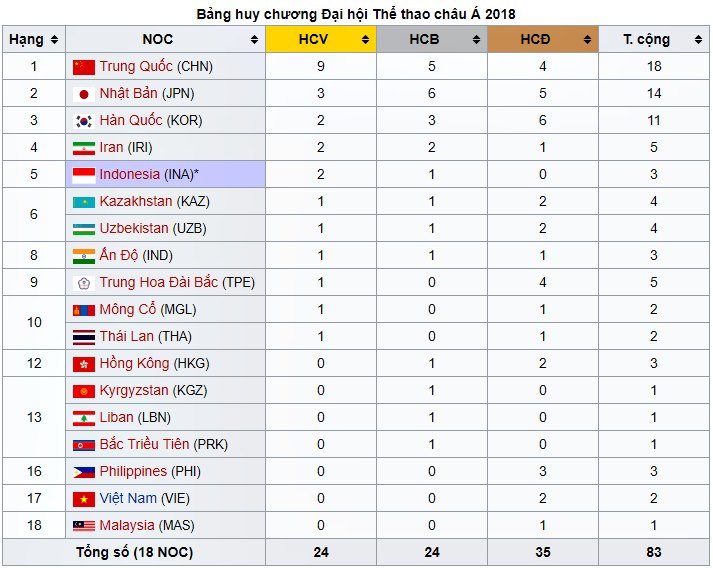Click the Uzbekistan flag icon
The height and width of the screenshot is (568, 713).
(84, 229)
